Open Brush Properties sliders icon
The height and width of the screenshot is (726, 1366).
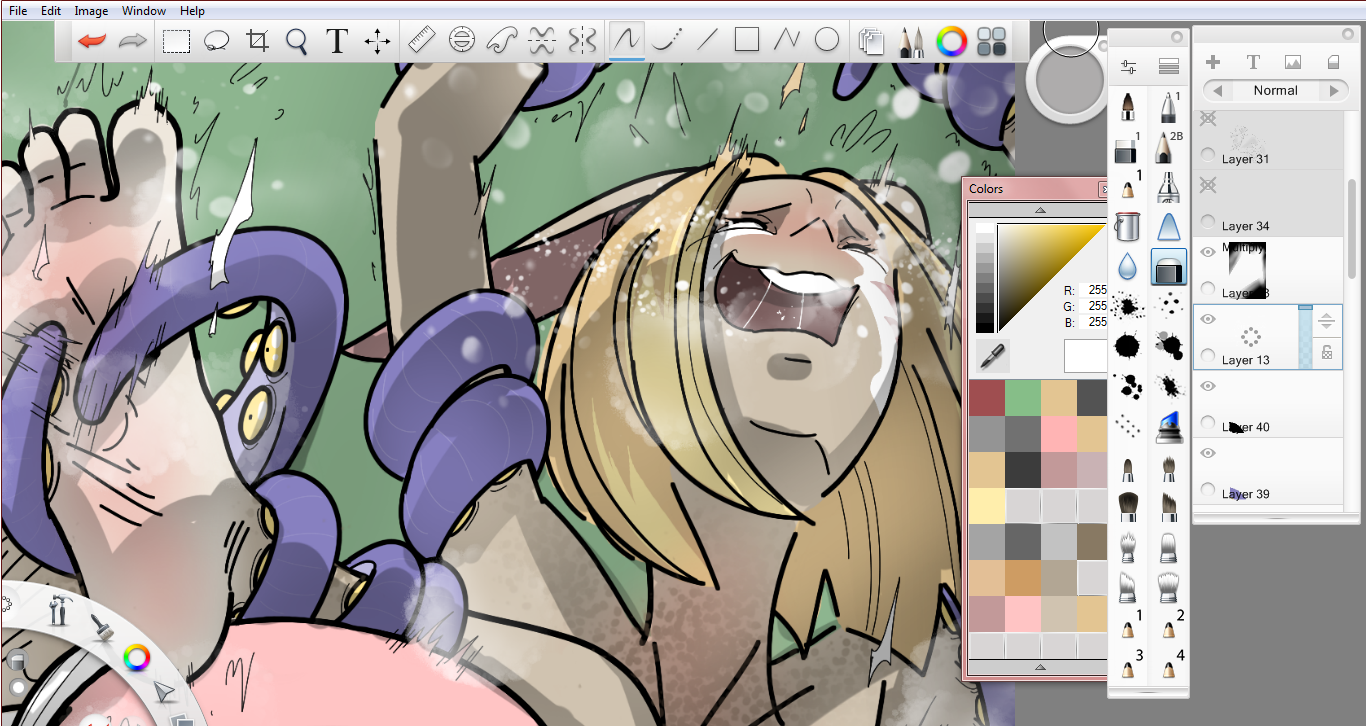pyautogui.click(x=1129, y=67)
